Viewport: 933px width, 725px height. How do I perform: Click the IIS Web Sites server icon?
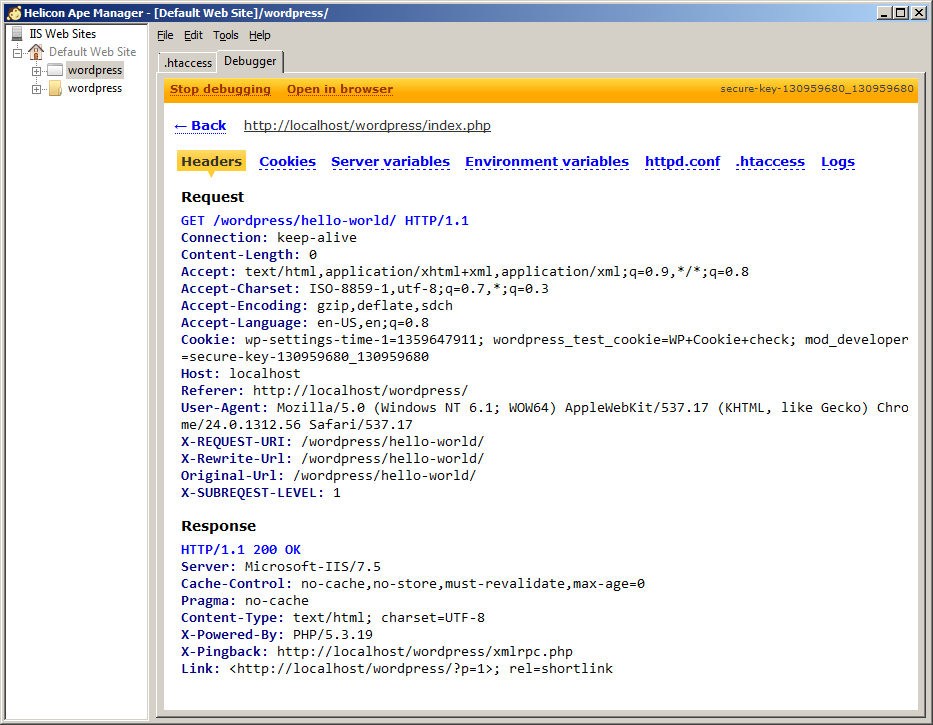point(18,34)
